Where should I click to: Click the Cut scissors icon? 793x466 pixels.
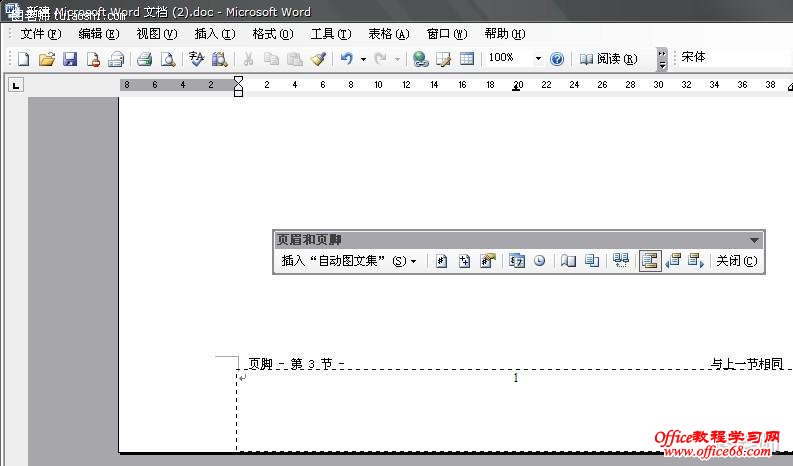point(248,59)
